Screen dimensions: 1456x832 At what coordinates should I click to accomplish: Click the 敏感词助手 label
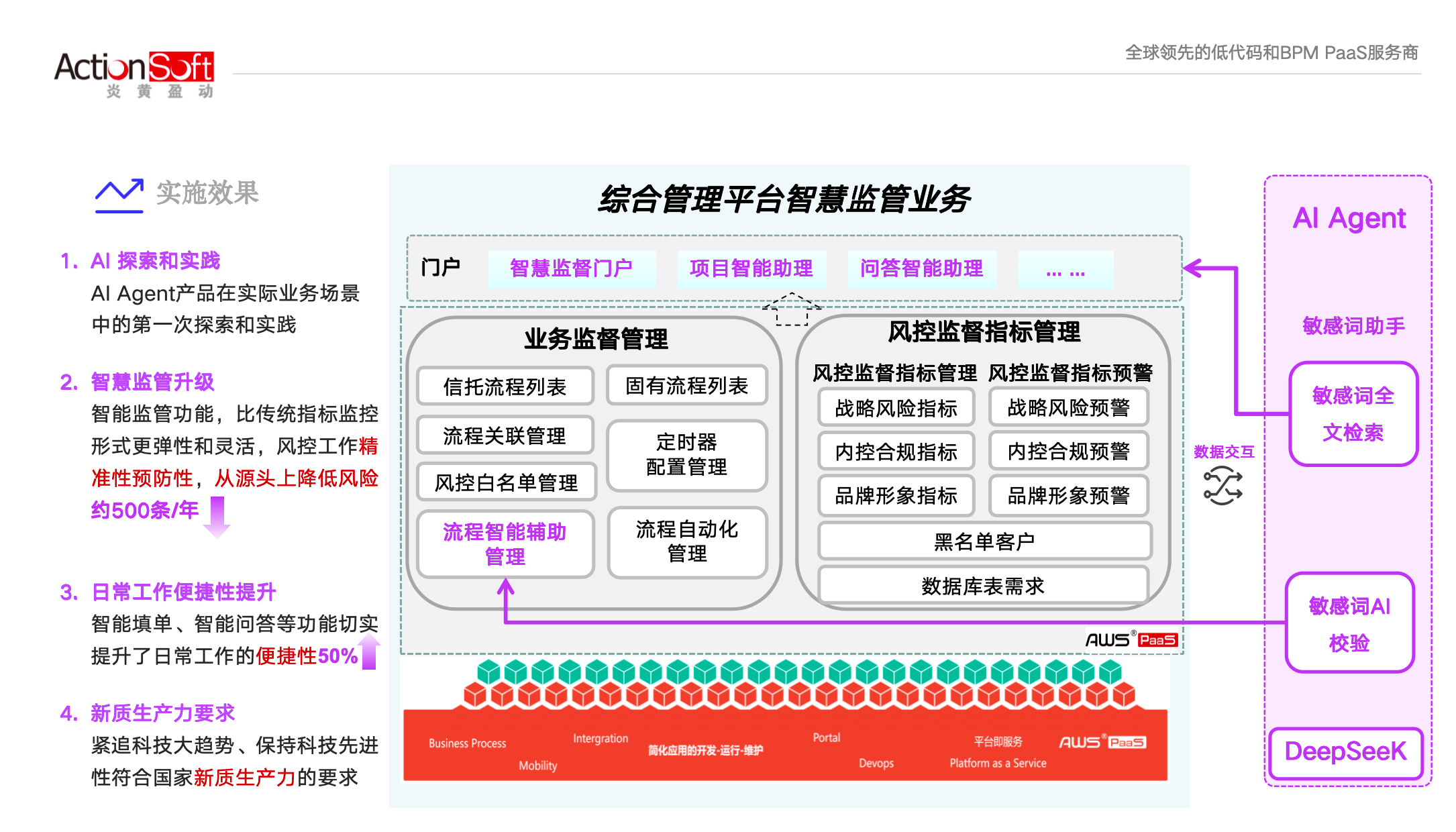(1353, 326)
